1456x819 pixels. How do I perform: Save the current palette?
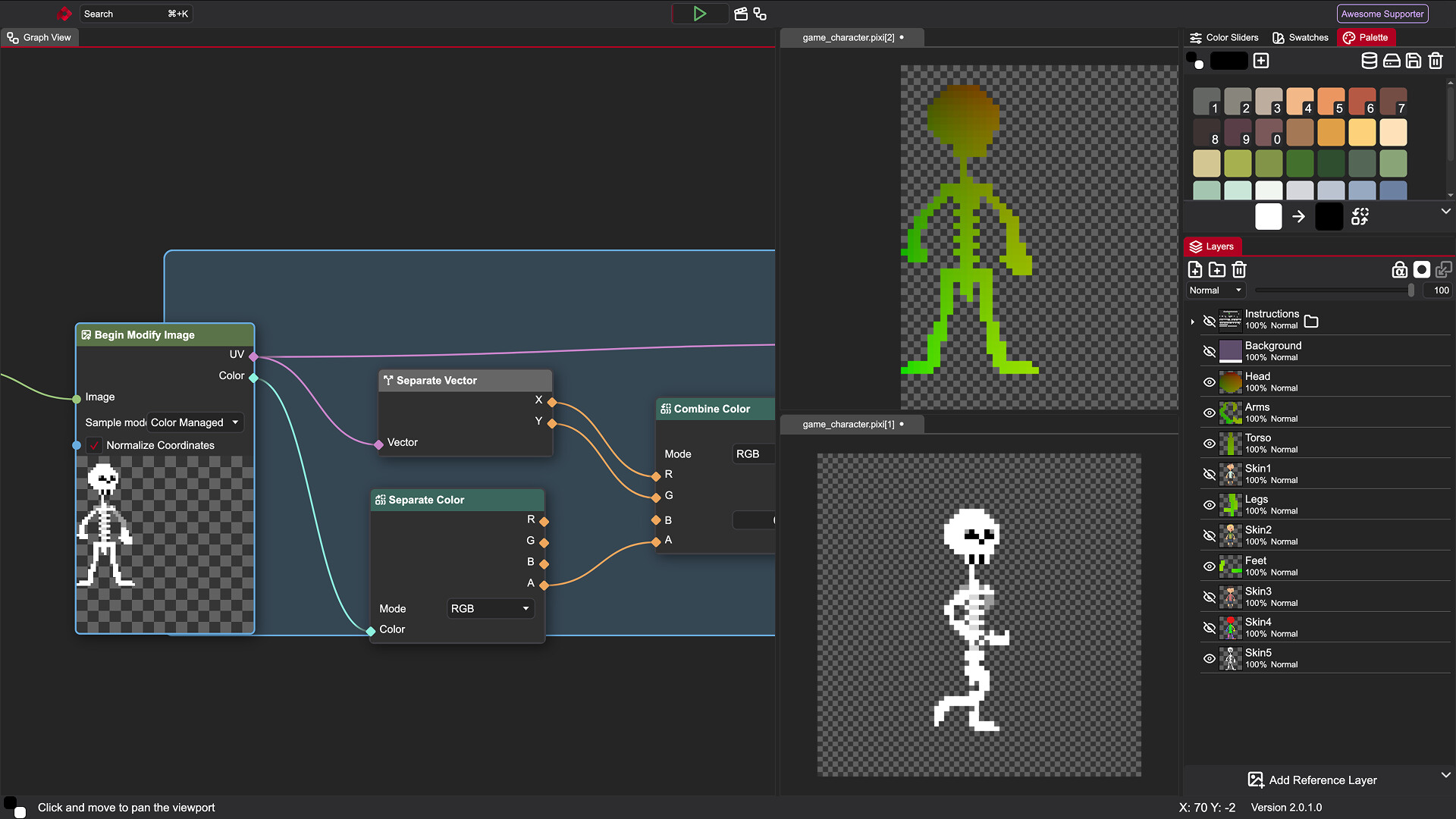click(x=1414, y=61)
